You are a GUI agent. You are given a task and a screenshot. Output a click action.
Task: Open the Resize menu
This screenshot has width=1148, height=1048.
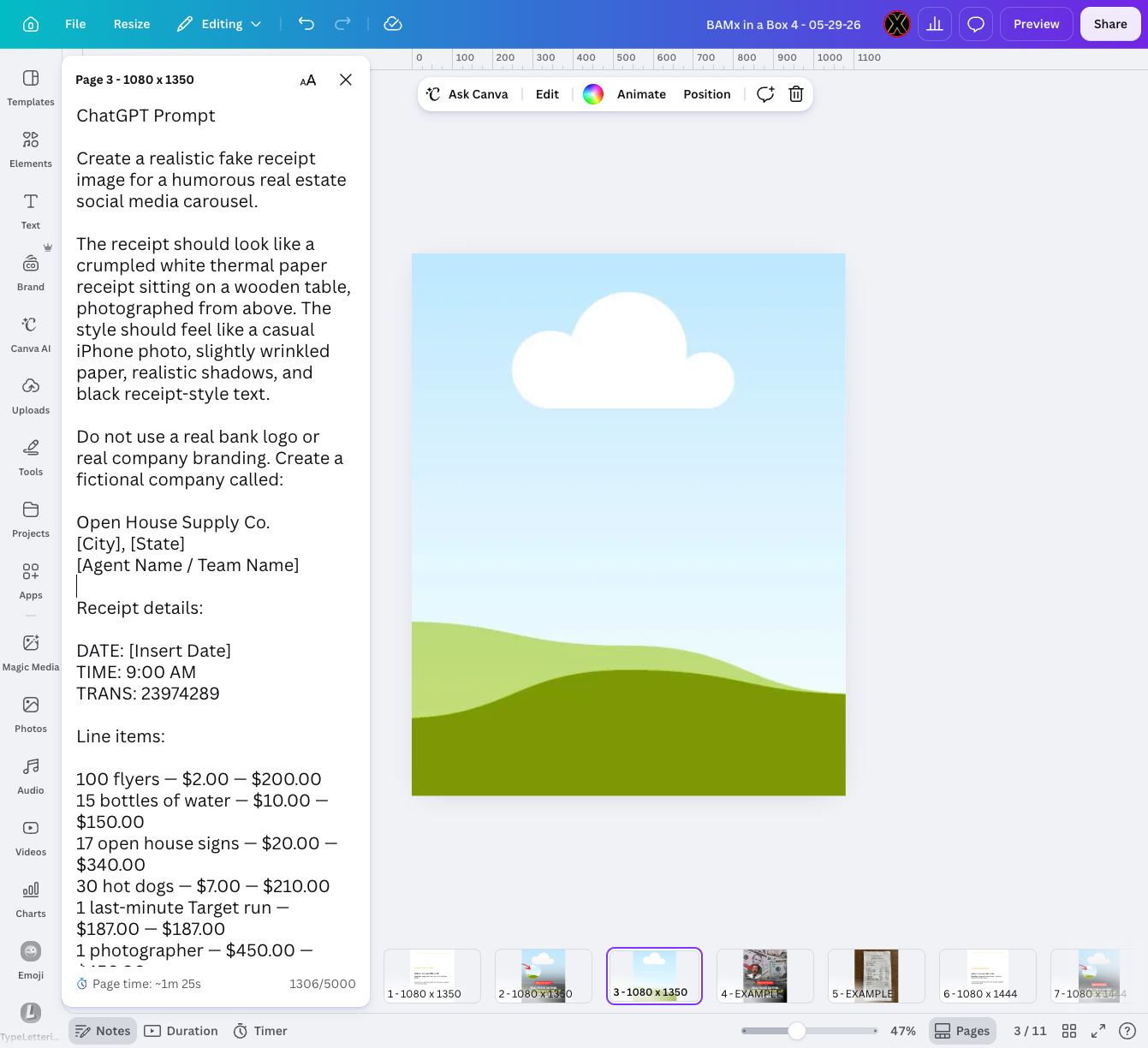pos(132,24)
